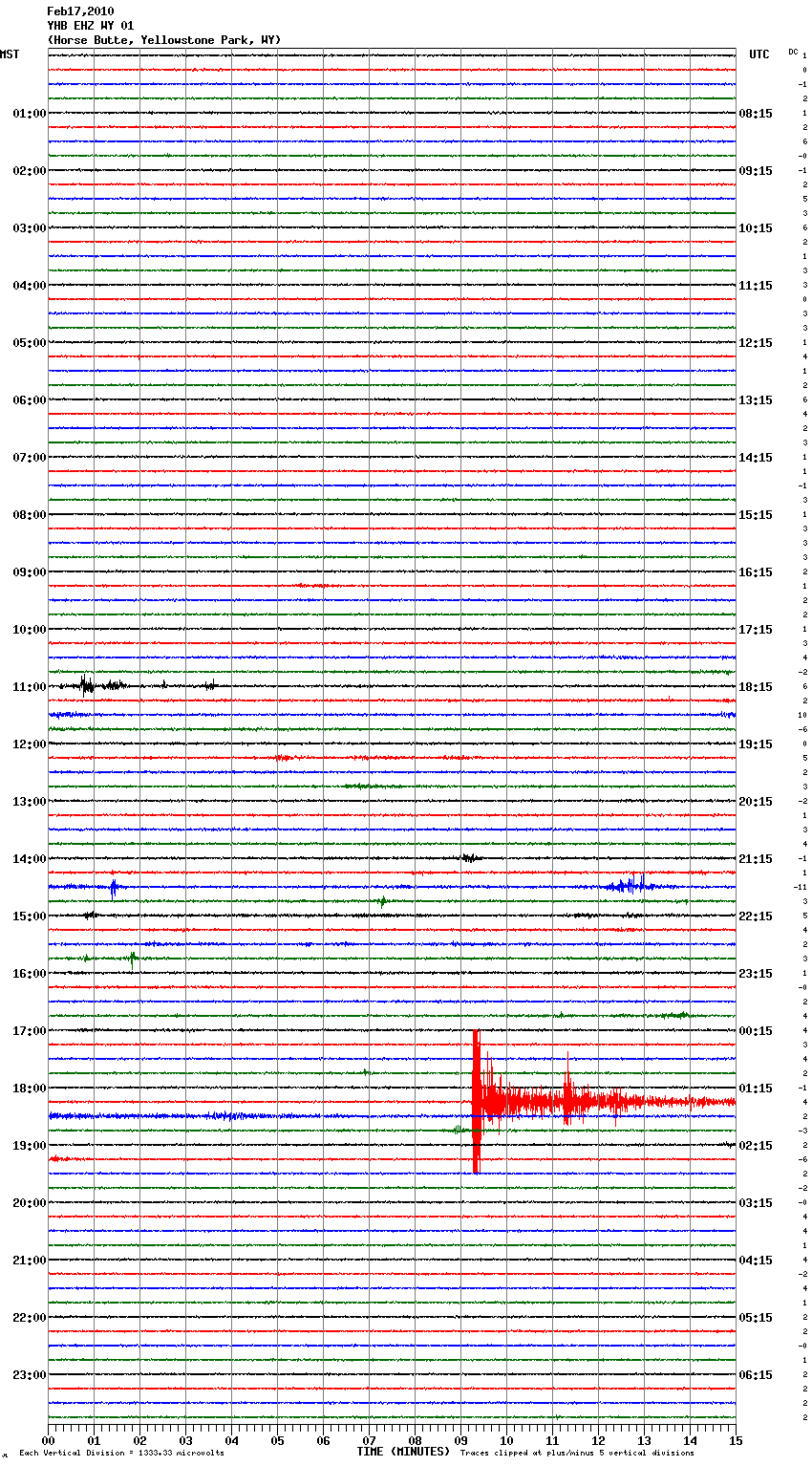Click the station code 'YHB EHZ WY 01'
This screenshot has width=812, height=1466.
point(91,26)
